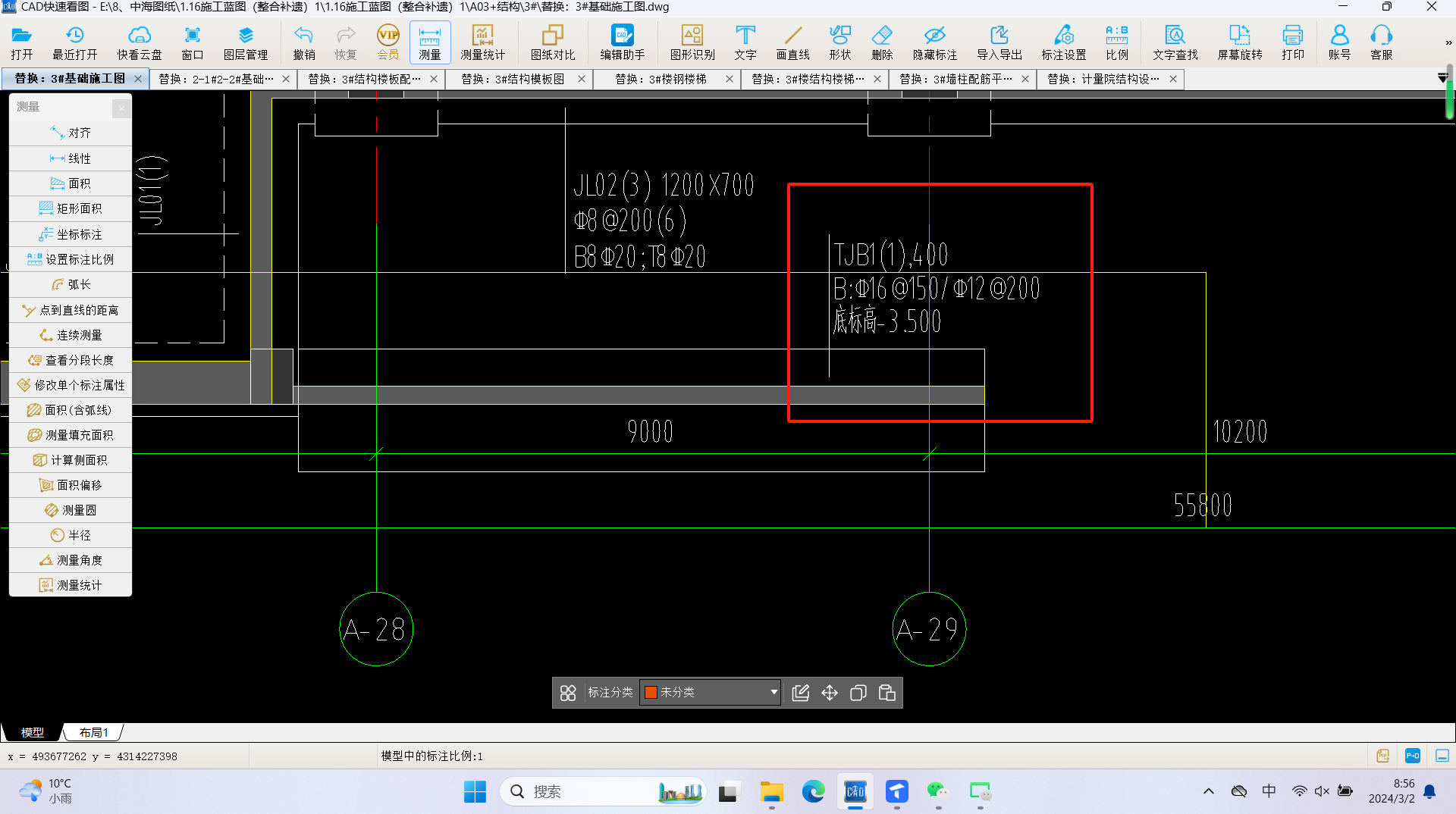Select the 删除 eraser tool
The image size is (1456, 814).
(882, 42)
